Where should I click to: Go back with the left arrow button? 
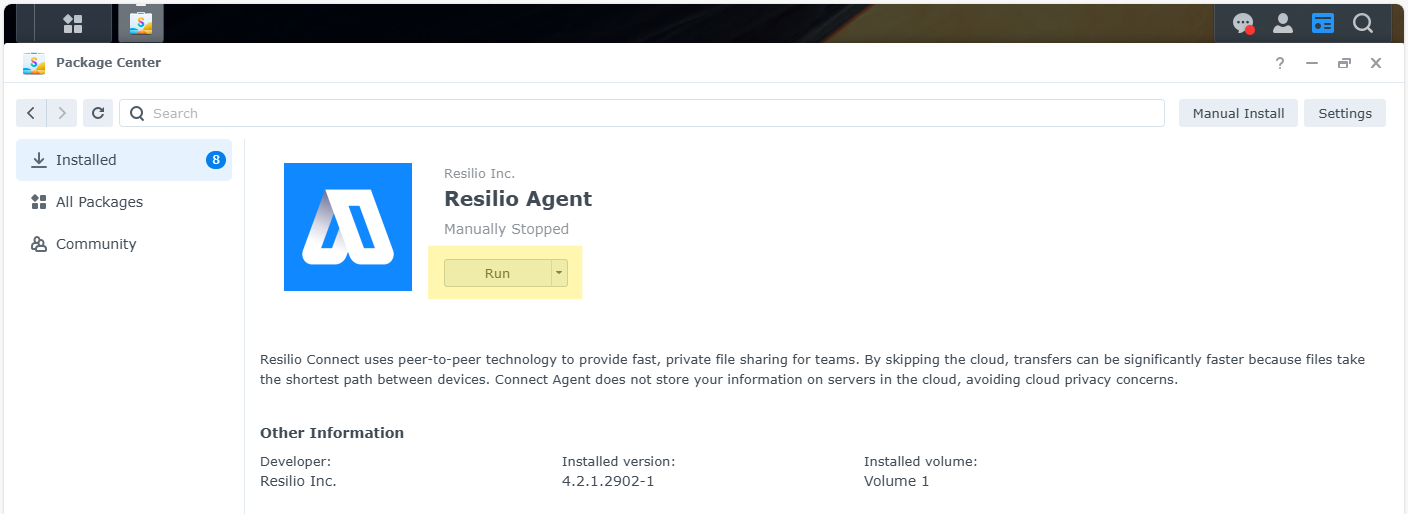pos(31,113)
